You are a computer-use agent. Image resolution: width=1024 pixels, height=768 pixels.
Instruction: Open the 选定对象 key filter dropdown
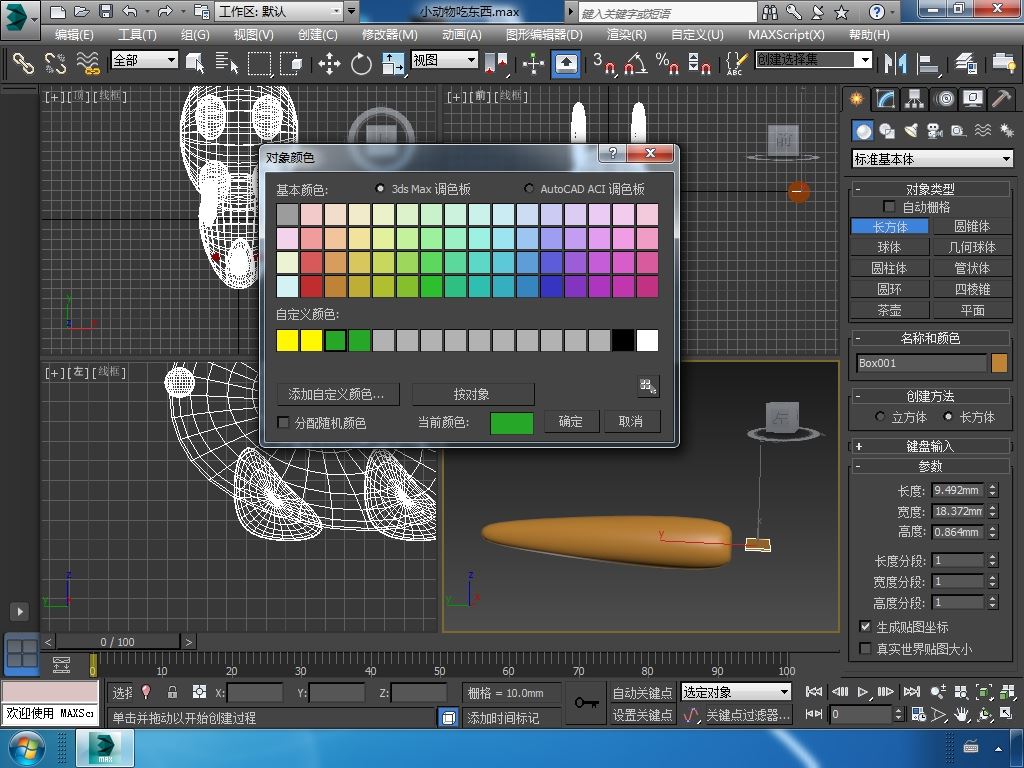(736, 692)
